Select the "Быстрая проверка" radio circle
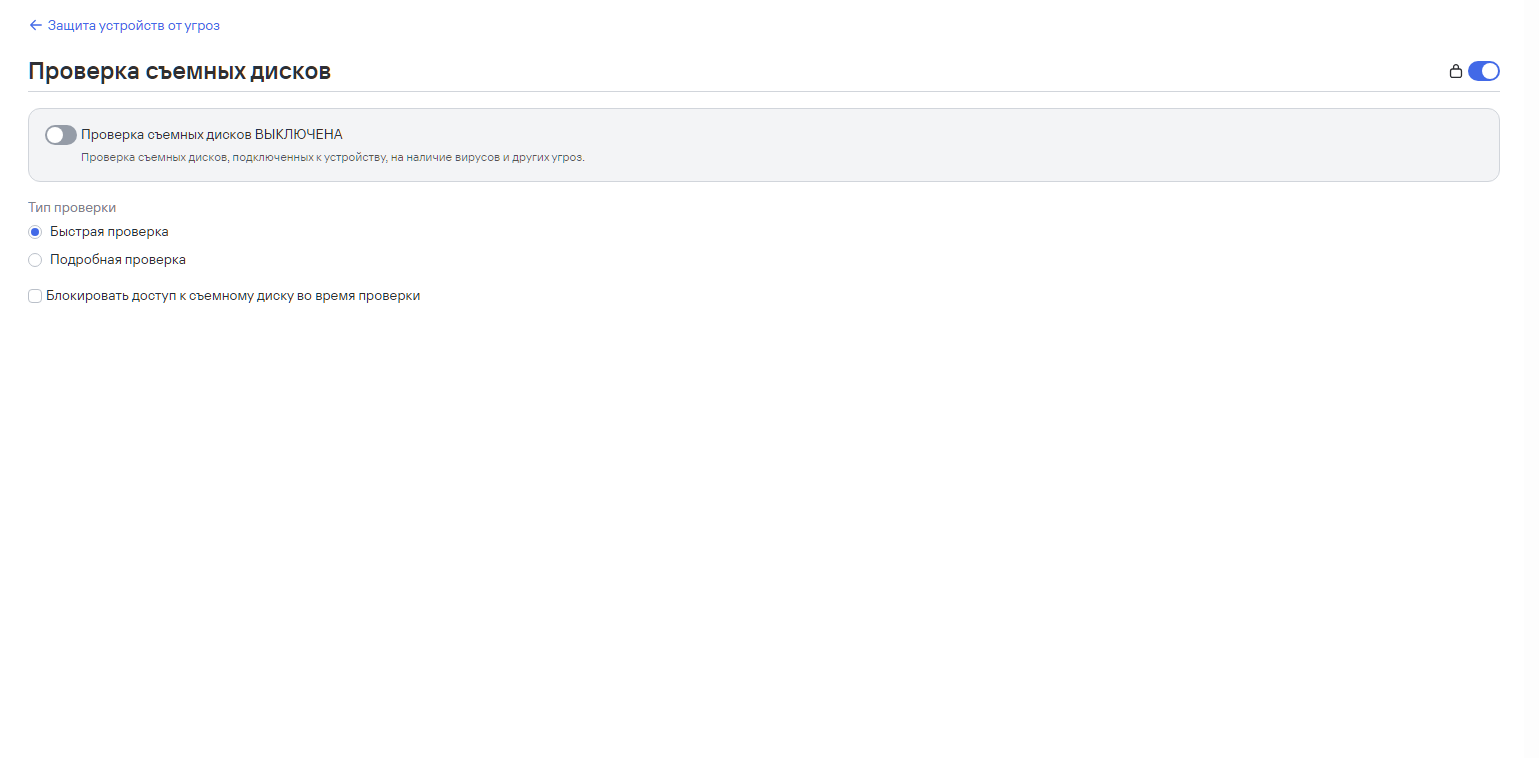This screenshot has width=1539, height=758. click(35, 232)
